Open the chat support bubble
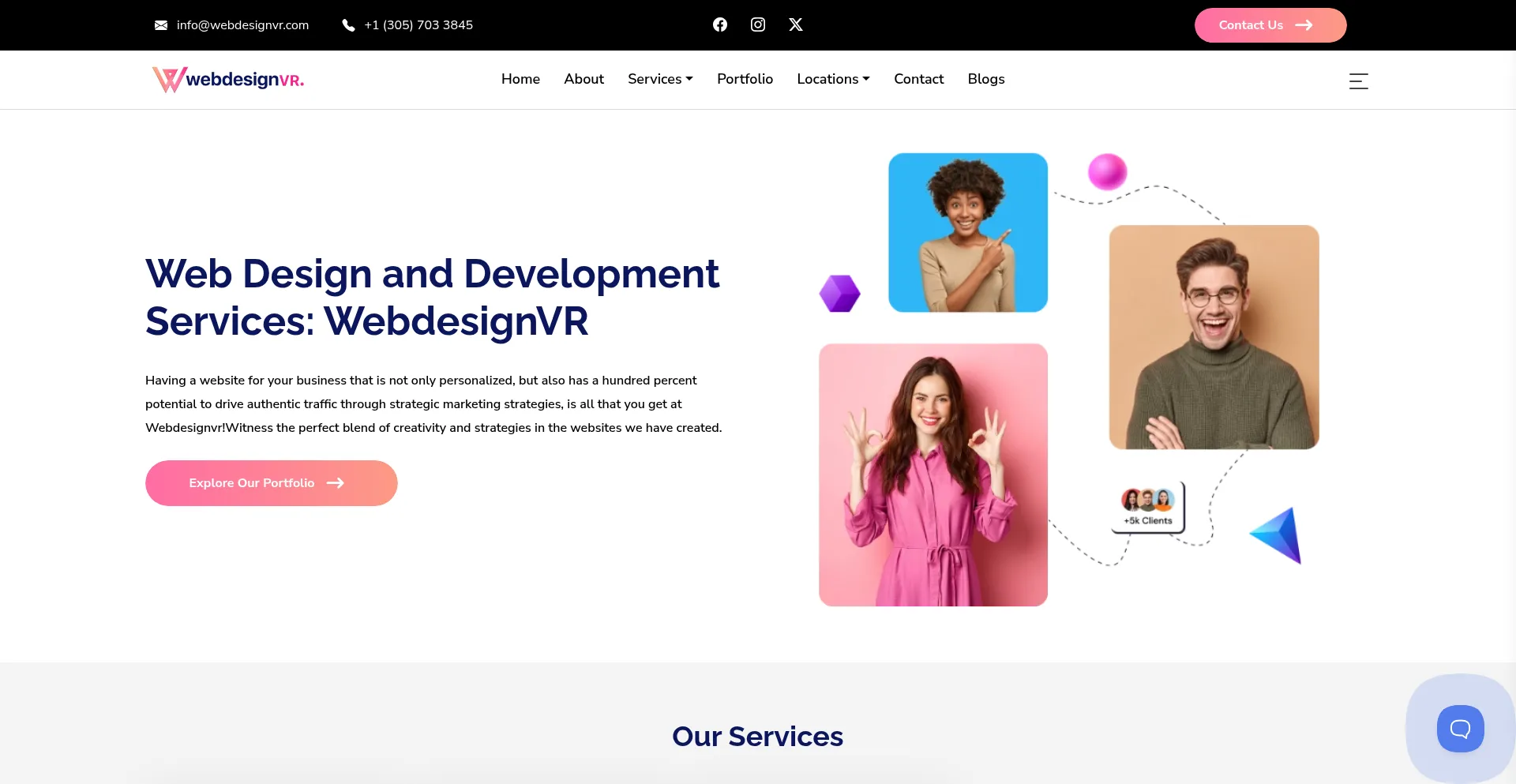Screen dimensions: 1516x784 (x=1460, y=728)
